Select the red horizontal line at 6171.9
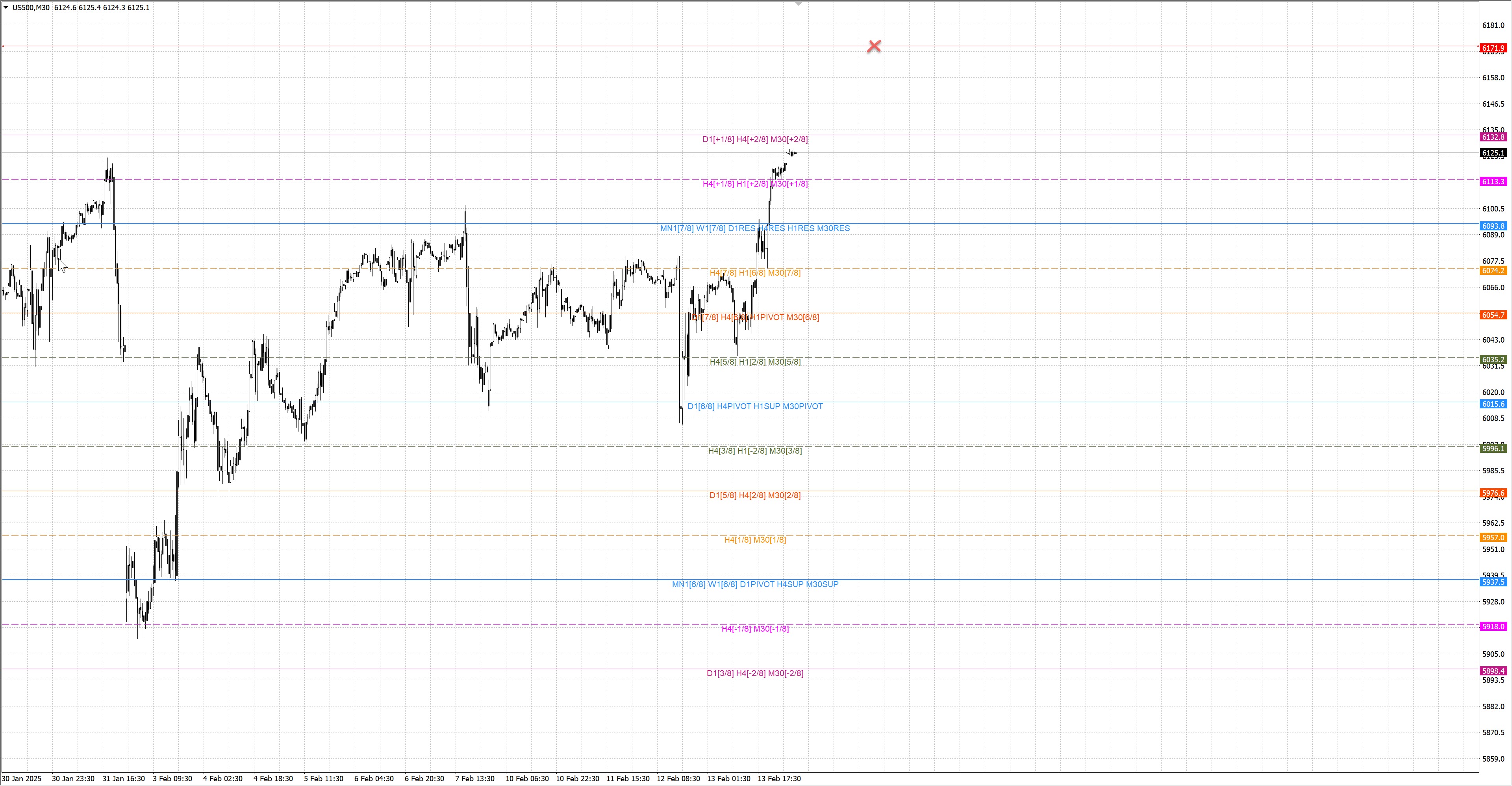Image resolution: width=1512 pixels, height=786 pixels. pyautogui.click(x=470, y=46)
